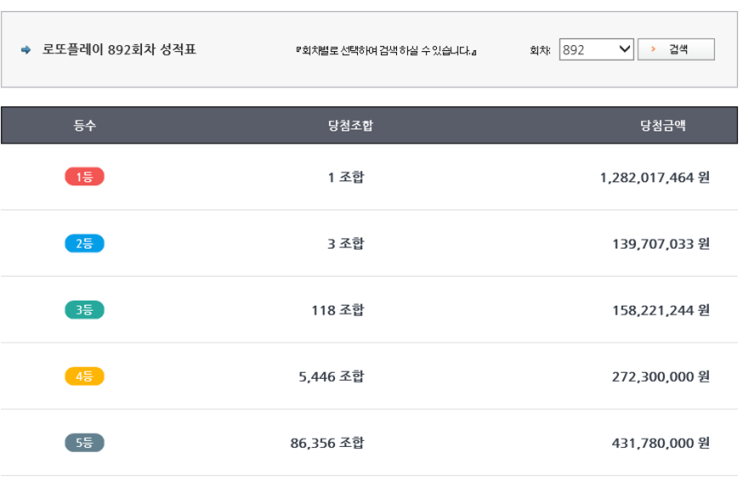Click the gray 5등 rank badge
Viewport: 743px width, 481px height.
click(x=84, y=442)
